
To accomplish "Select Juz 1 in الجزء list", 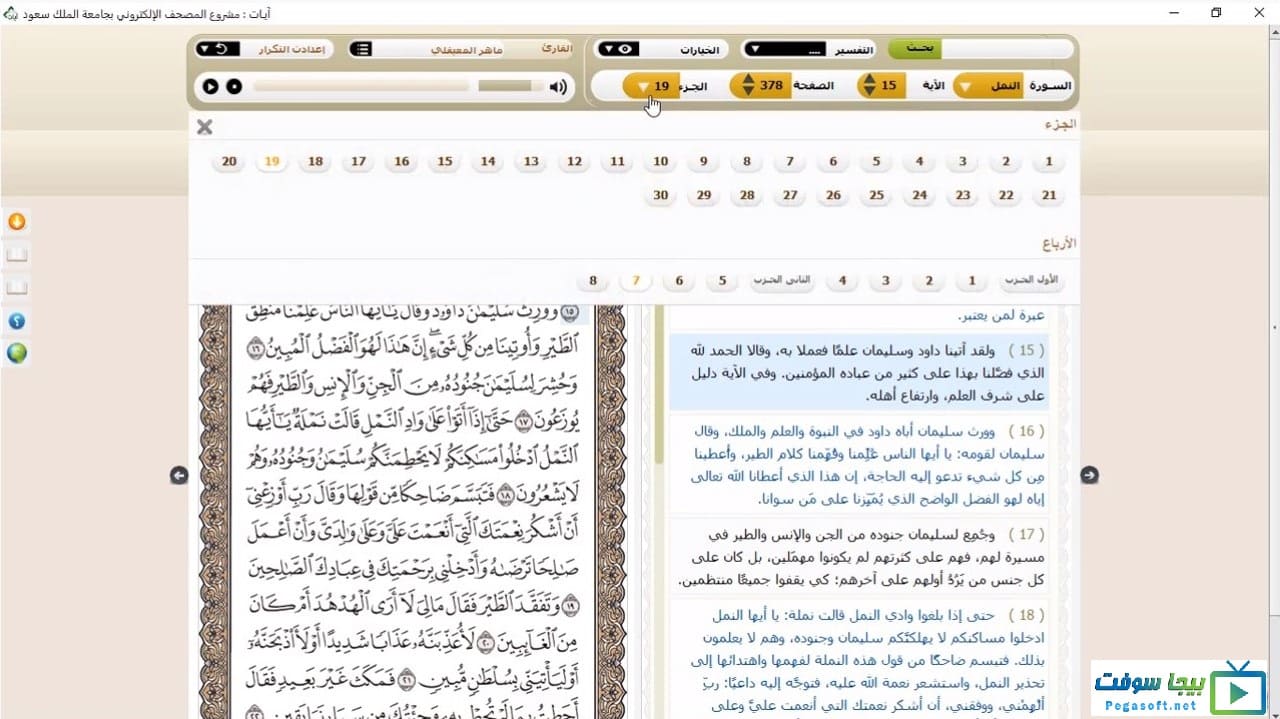I will (1049, 161).
